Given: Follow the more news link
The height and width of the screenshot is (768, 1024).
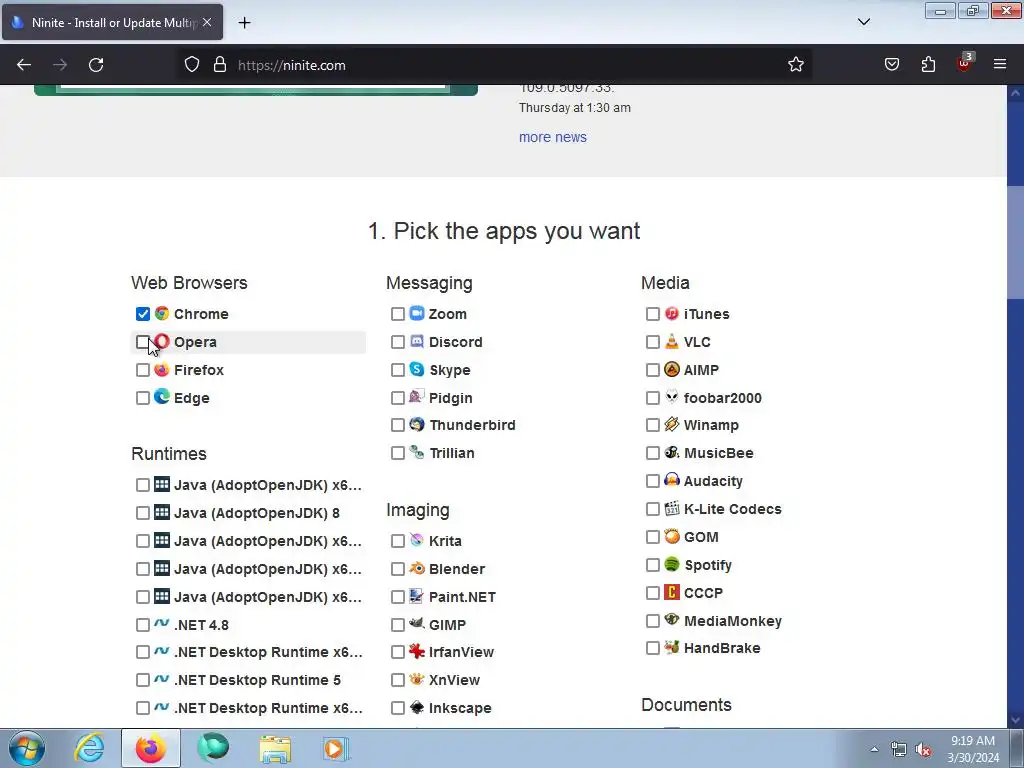Looking at the screenshot, I should (x=552, y=137).
